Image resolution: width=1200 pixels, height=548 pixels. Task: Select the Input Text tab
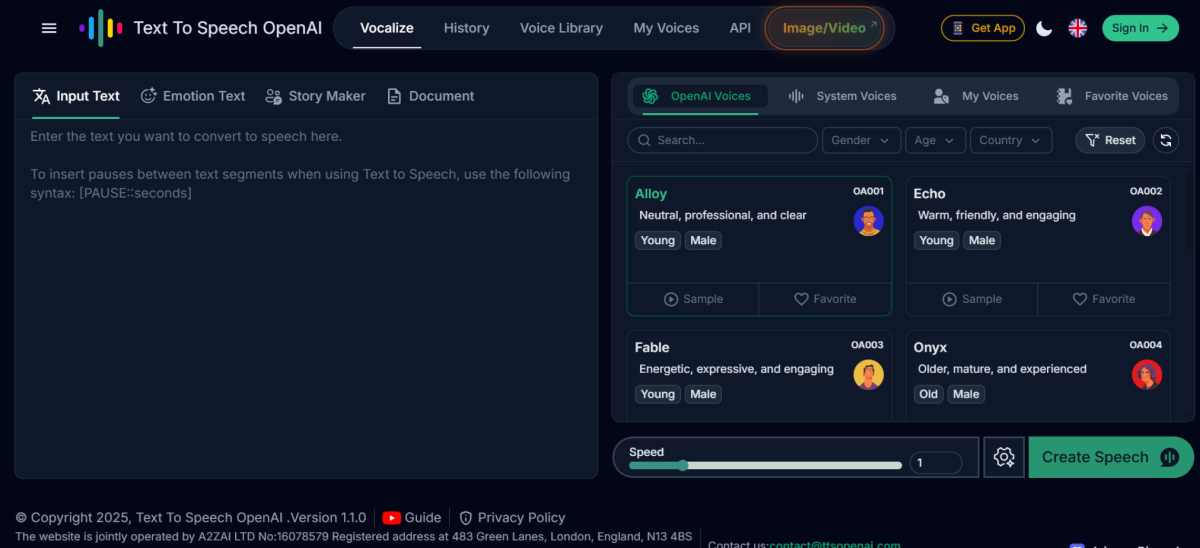pyautogui.click(x=76, y=96)
